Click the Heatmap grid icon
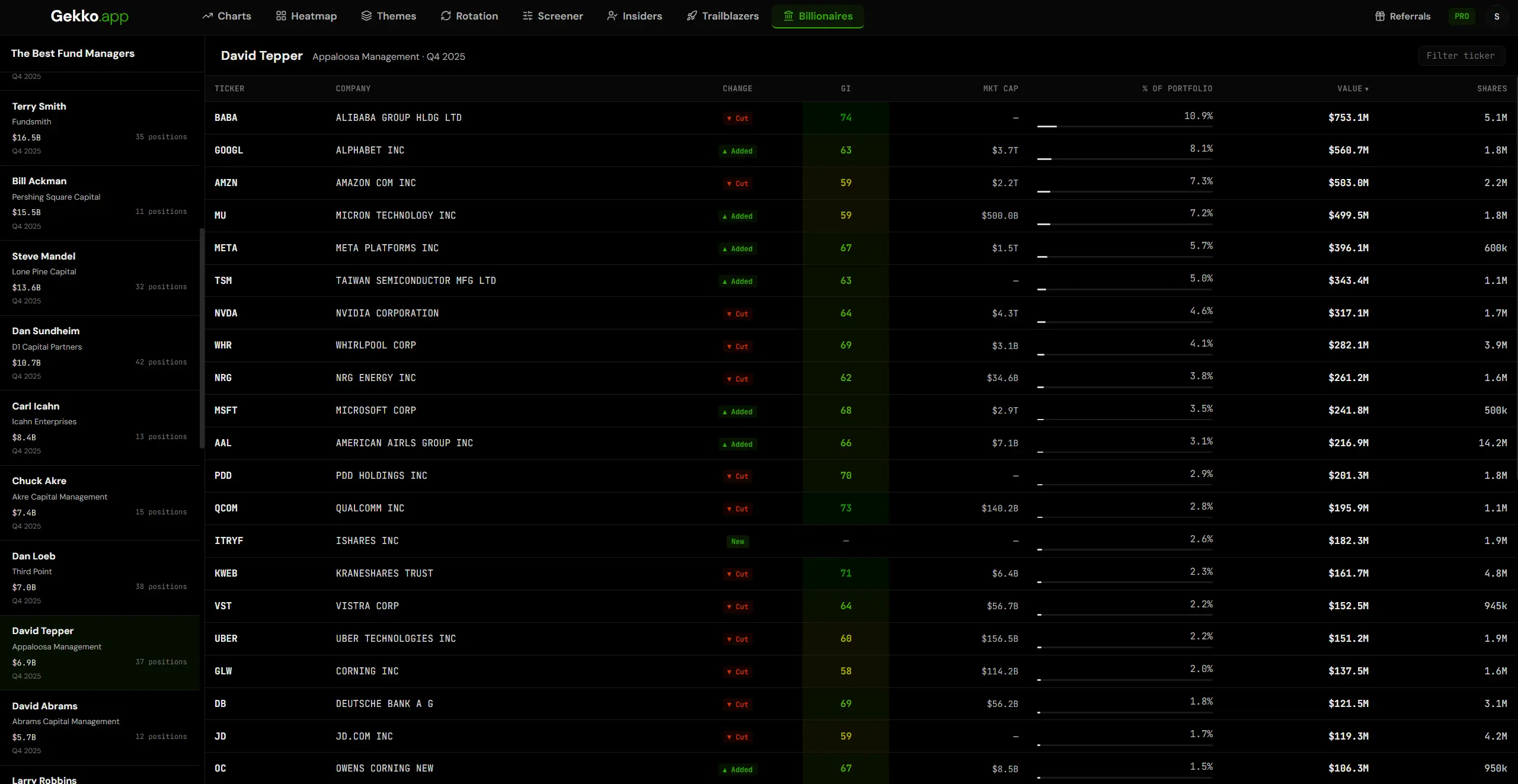This screenshot has width=1518, height=784. 281,16
